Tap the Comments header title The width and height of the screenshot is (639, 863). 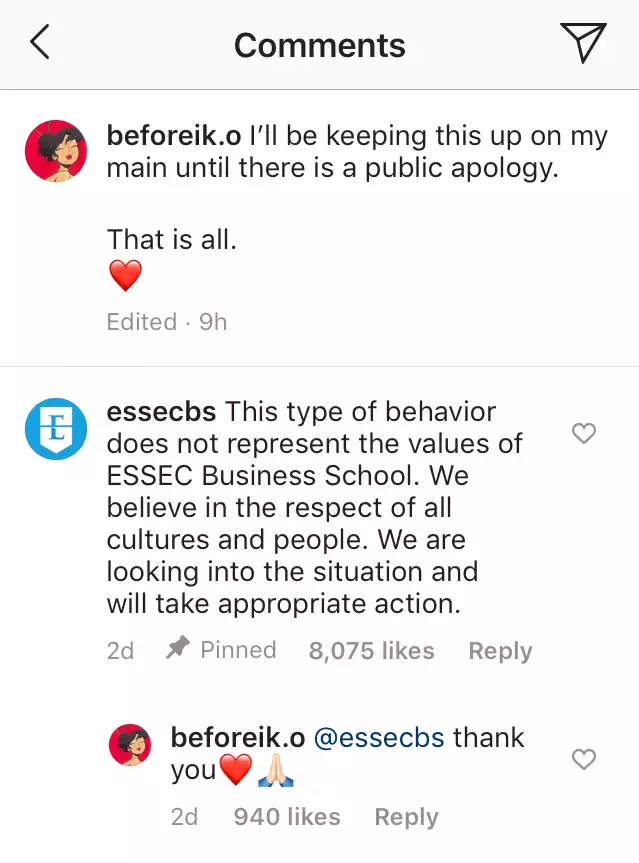click(x=320, y=45)
